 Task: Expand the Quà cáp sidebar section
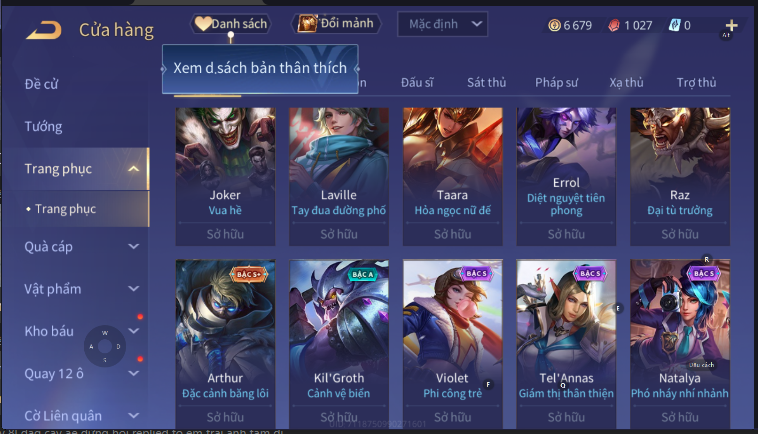click(x=133, y=246)
